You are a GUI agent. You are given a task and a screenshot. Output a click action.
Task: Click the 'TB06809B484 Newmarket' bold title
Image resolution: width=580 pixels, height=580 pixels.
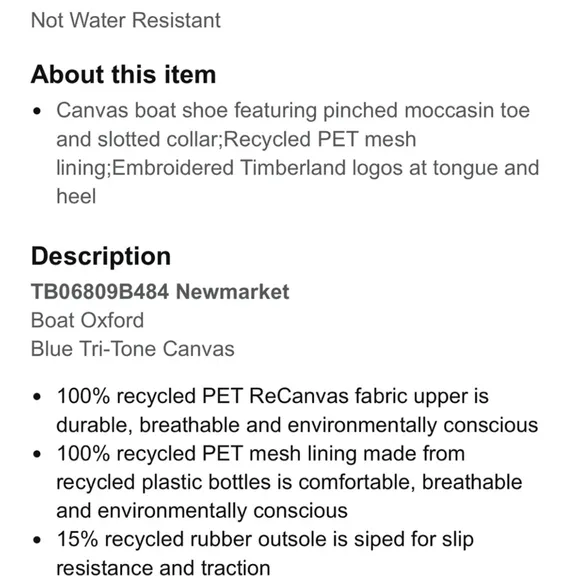click(160, 291)
